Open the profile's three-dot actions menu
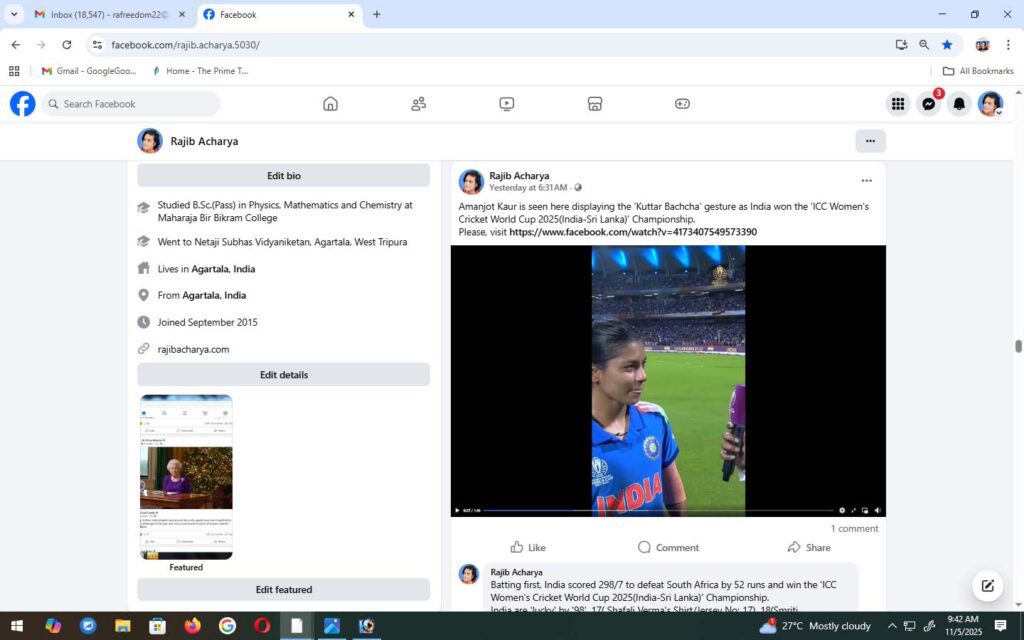 point(870,141)
